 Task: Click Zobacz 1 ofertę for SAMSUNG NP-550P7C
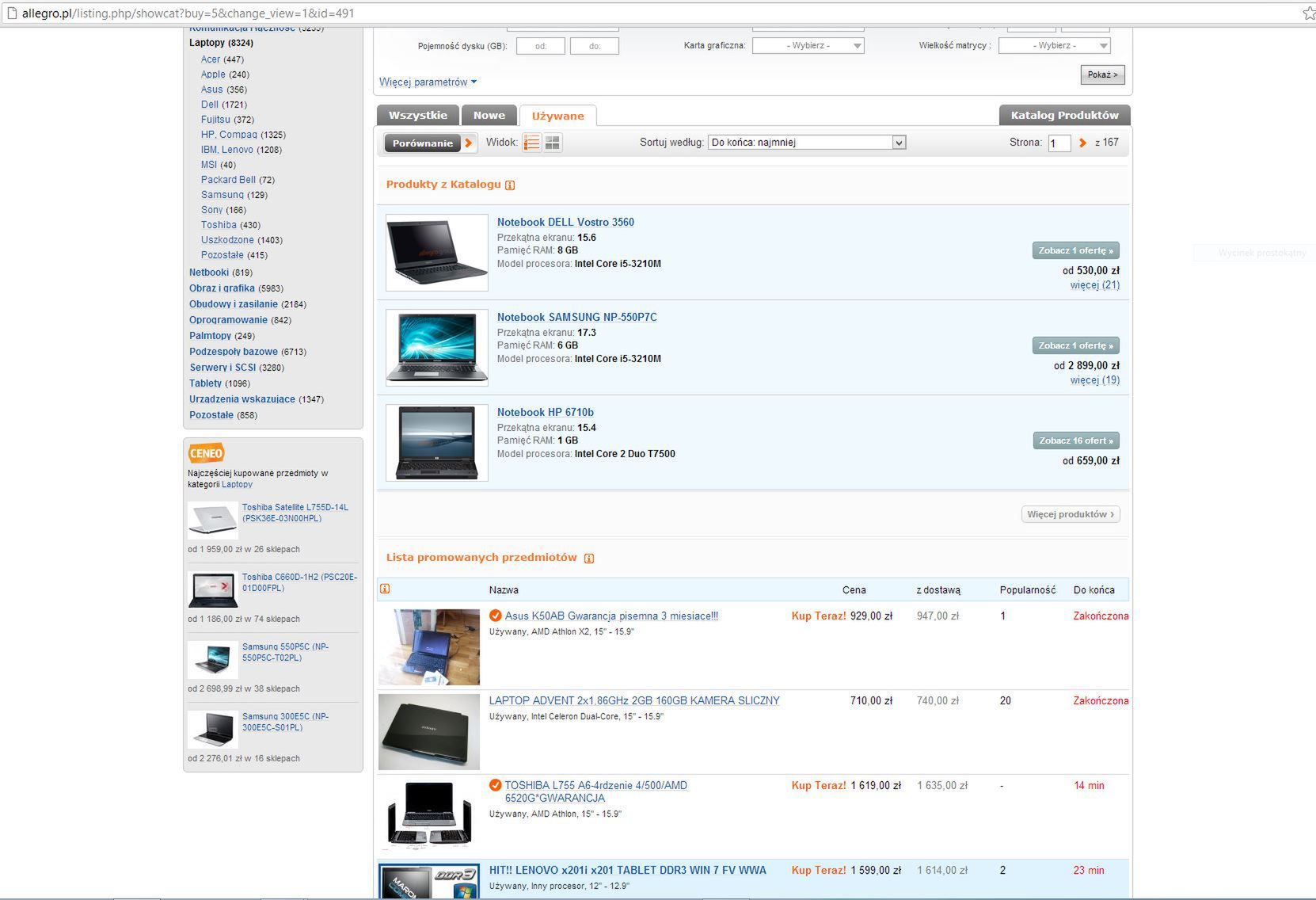point(1075,345)
